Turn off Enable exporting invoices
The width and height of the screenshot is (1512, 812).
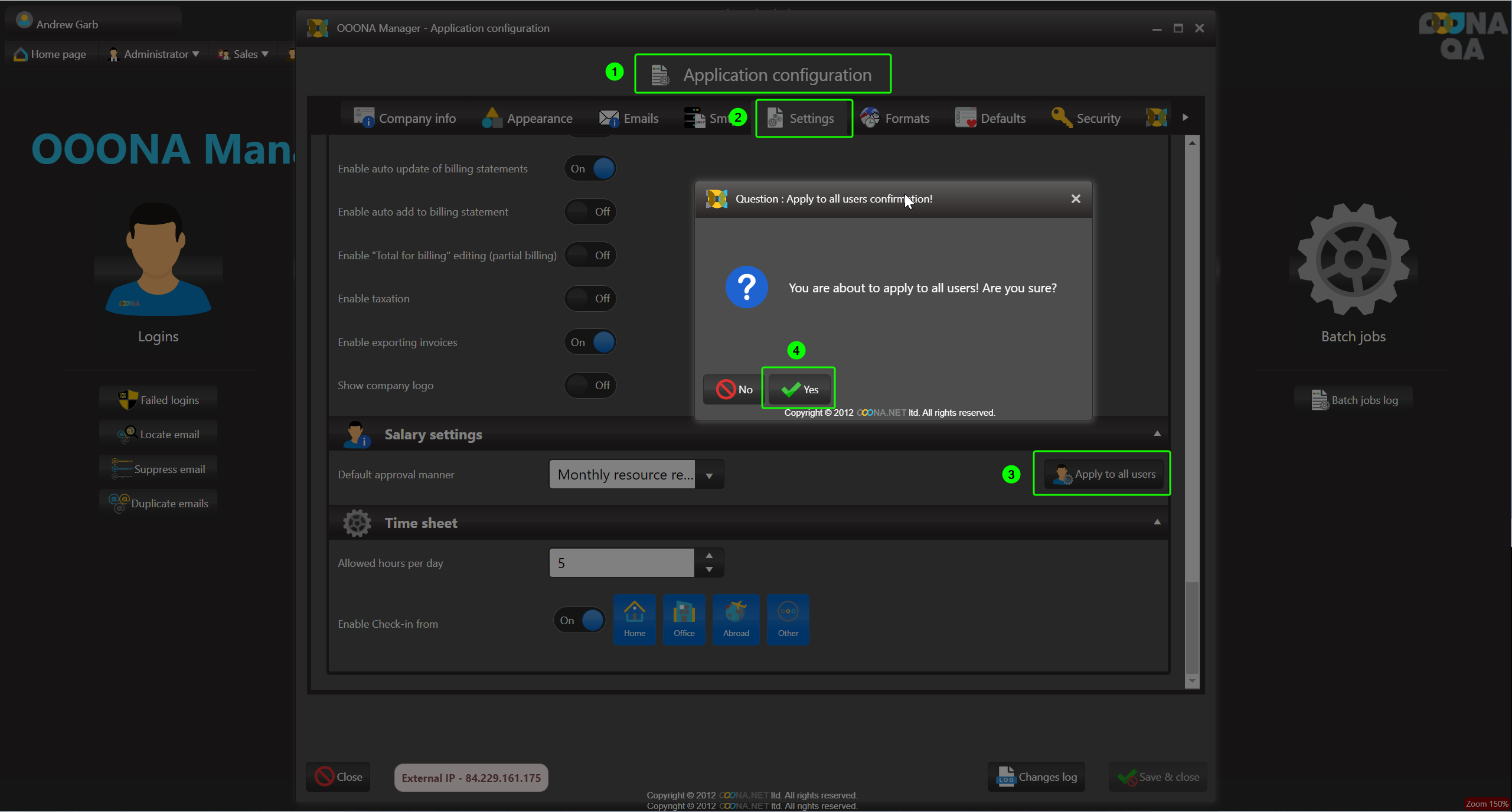[590, 342]
